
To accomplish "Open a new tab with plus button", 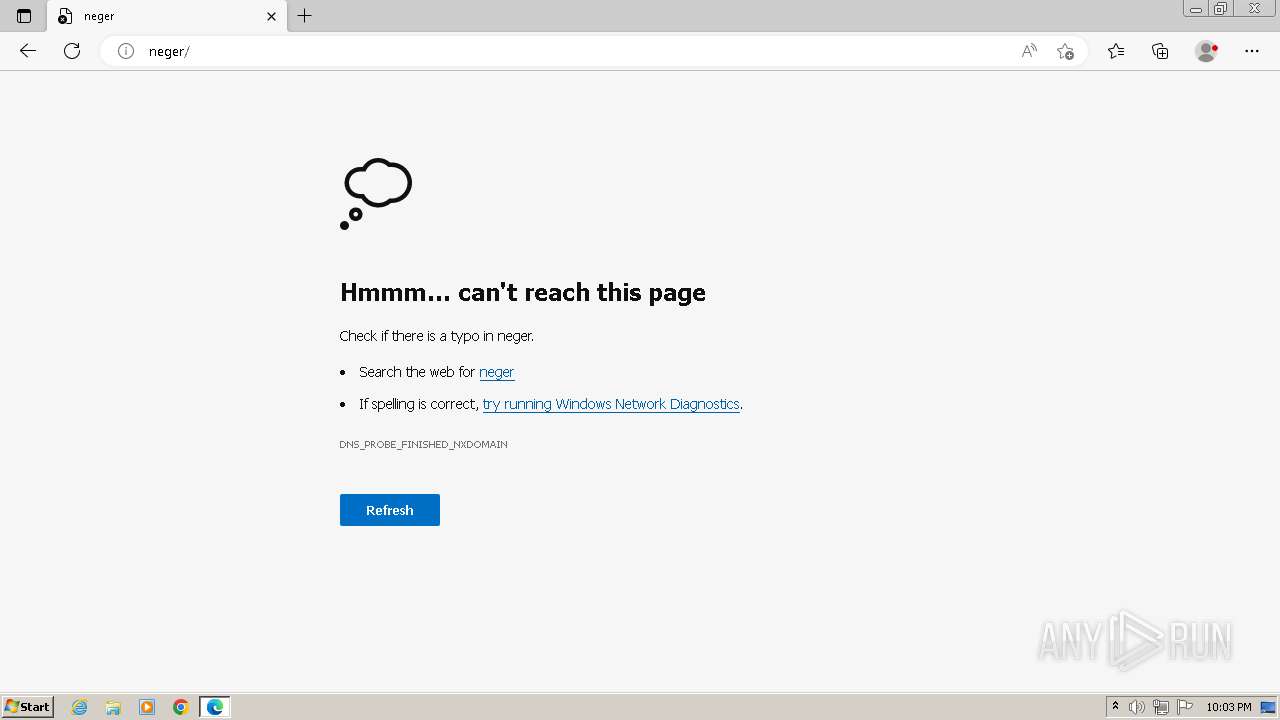I will 305,16.
